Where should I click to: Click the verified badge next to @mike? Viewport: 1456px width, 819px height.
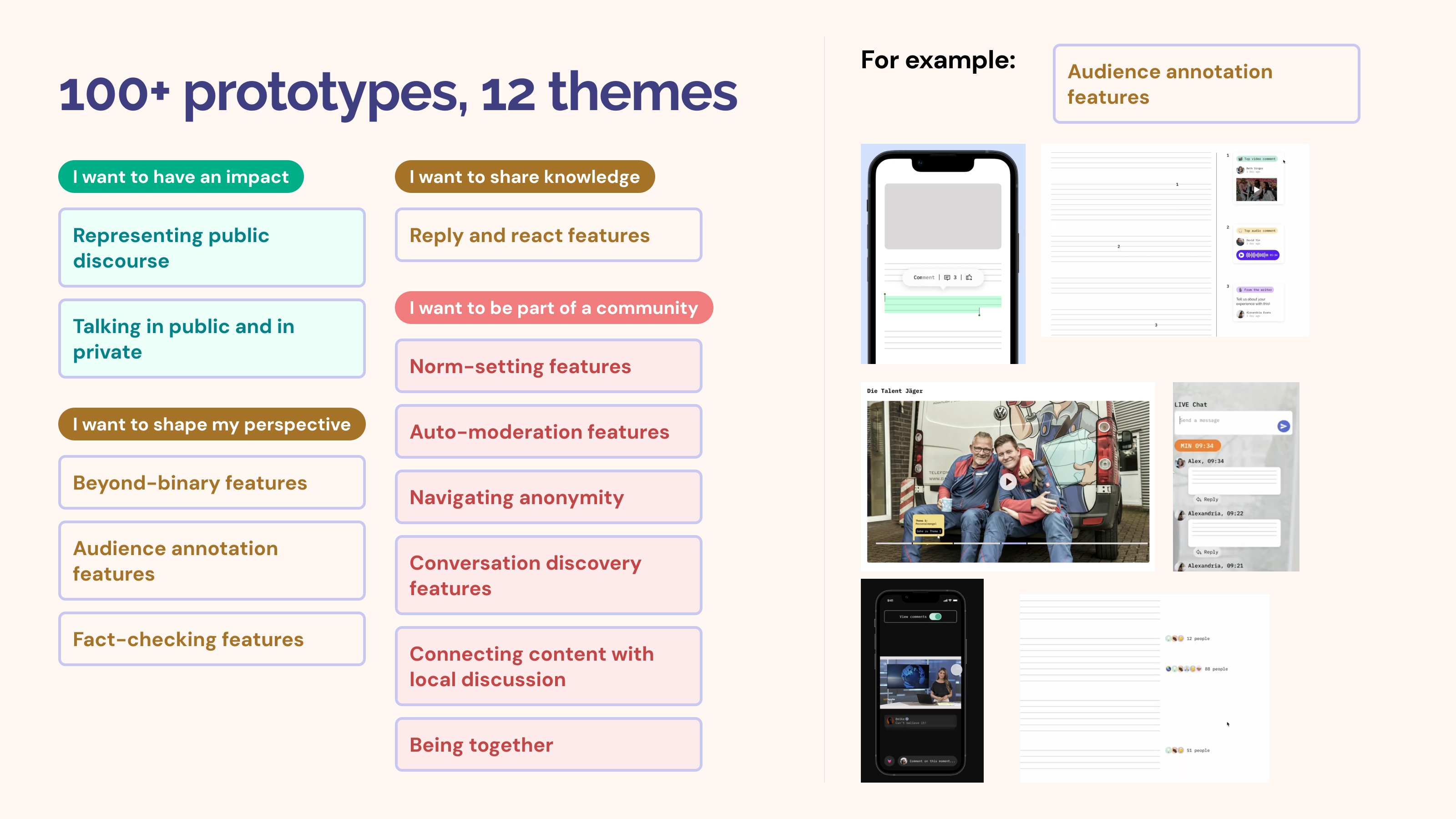coord(907,719)
